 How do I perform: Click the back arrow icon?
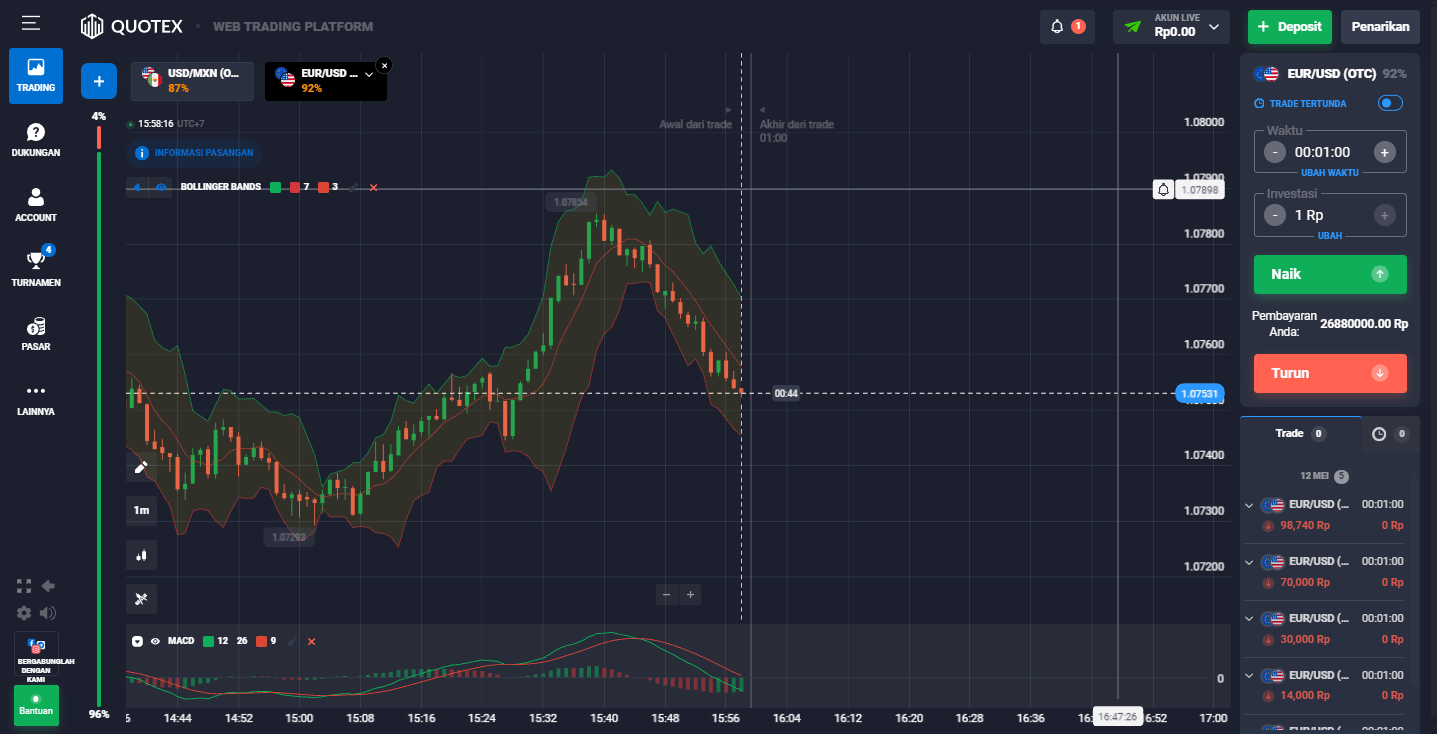pos(47,586)
